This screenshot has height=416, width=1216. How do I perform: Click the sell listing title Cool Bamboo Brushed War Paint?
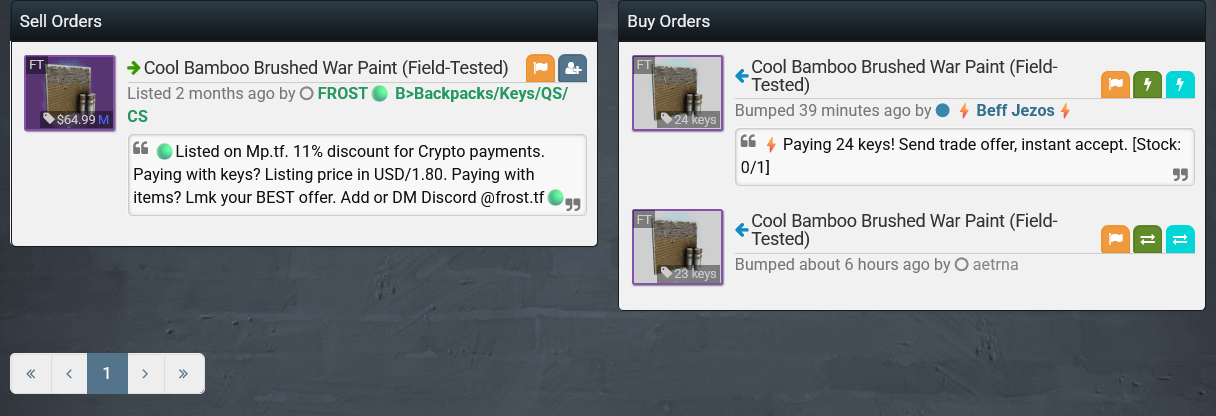tap(326, 68)
